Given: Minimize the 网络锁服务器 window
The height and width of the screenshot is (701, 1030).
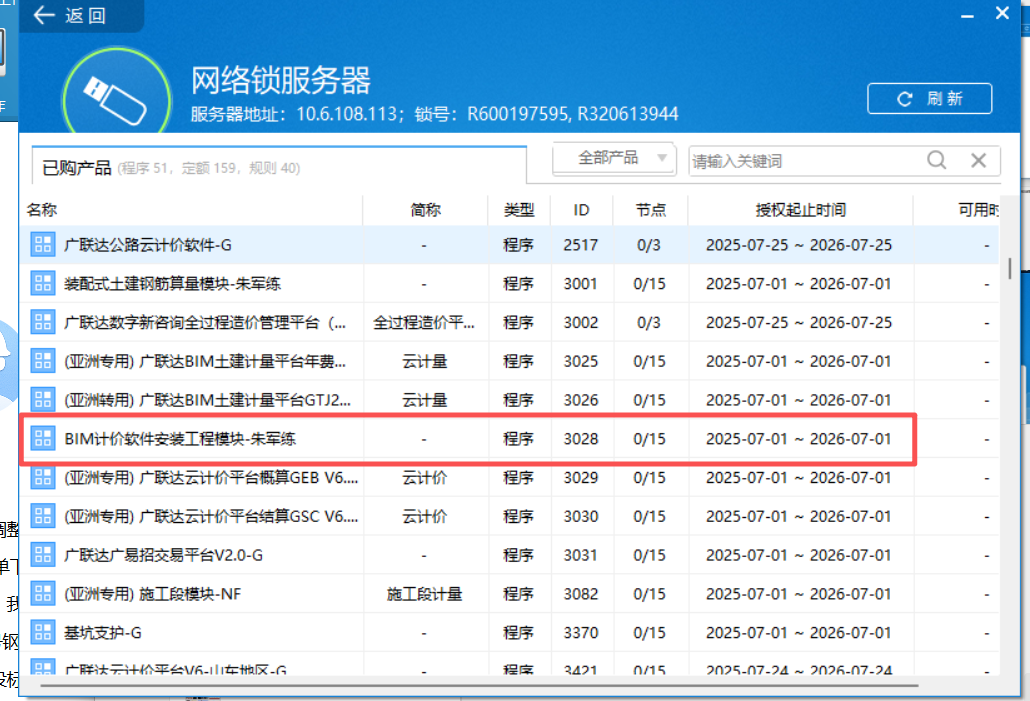Looking at the screenshot, I should (967, 15).
